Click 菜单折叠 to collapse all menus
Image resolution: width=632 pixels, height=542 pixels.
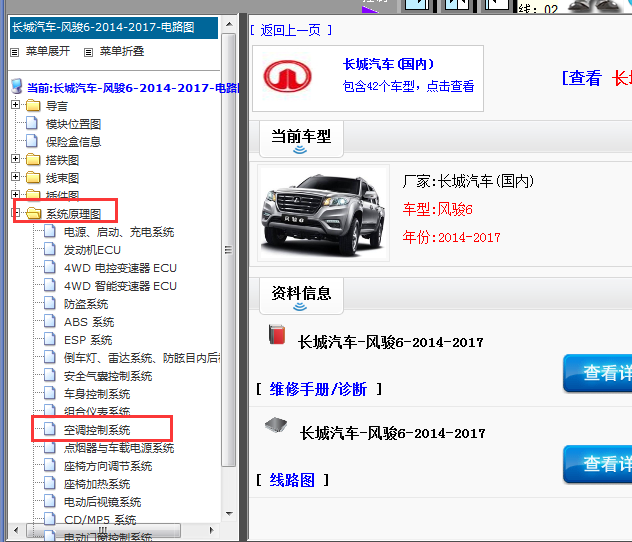[122, 51]
